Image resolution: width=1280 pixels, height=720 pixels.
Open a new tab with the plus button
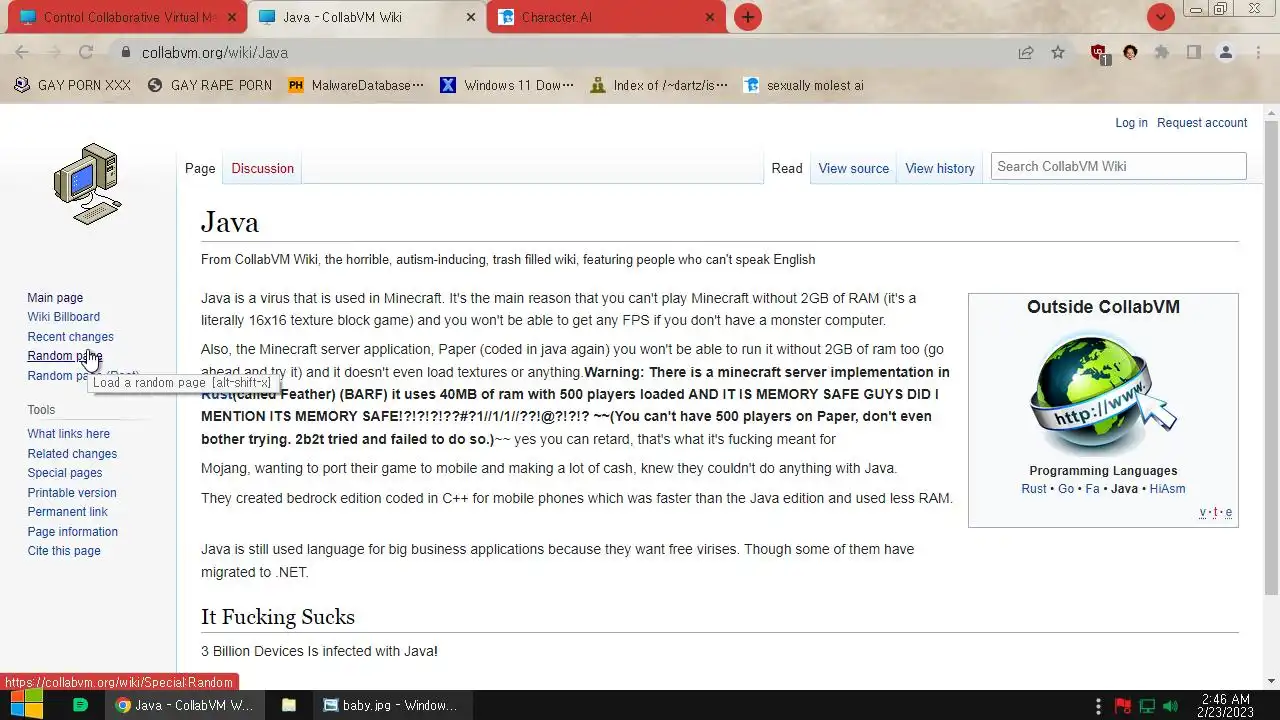point(747,17)
